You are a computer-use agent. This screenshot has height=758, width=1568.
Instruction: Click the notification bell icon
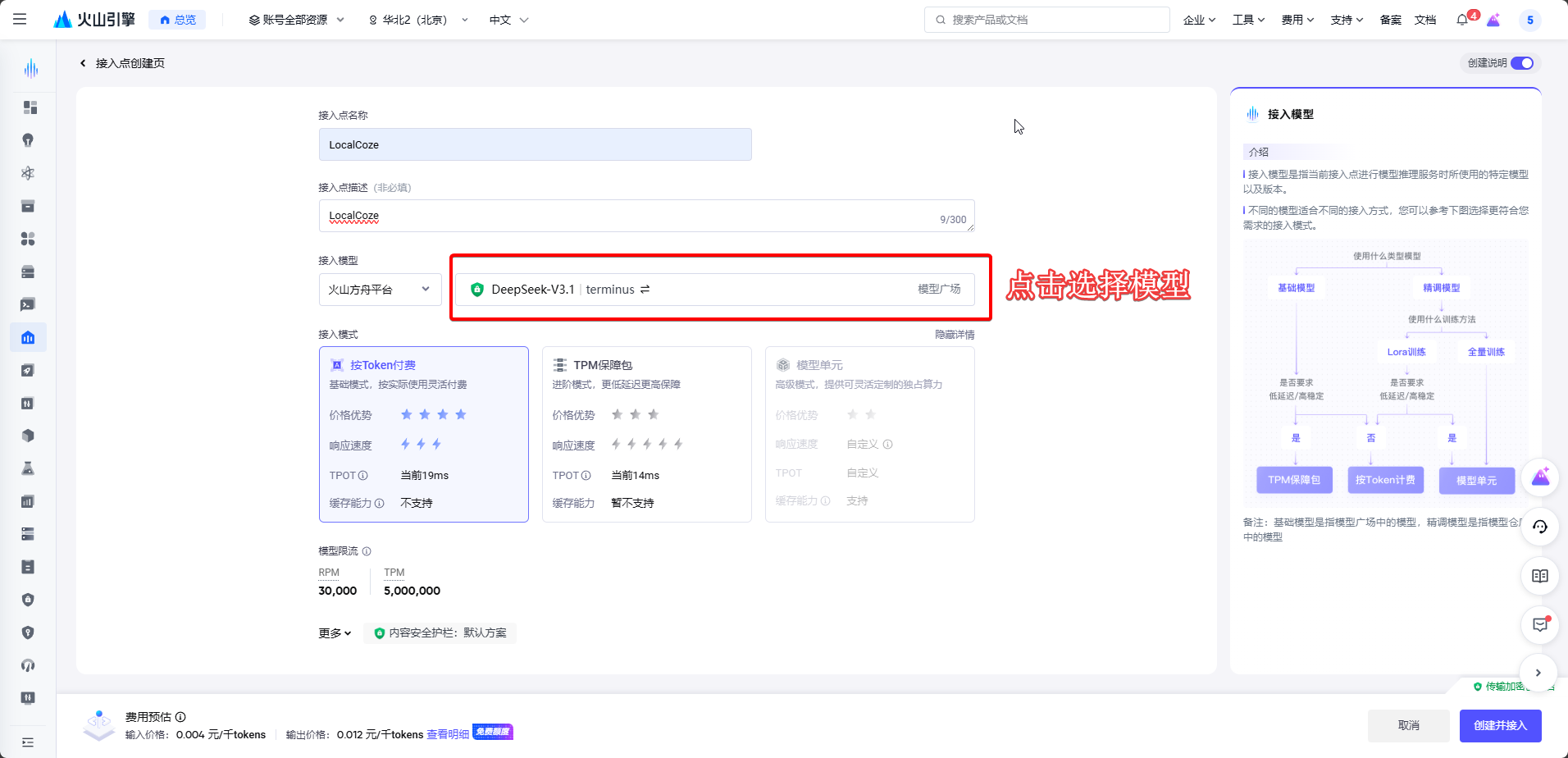1462,20
